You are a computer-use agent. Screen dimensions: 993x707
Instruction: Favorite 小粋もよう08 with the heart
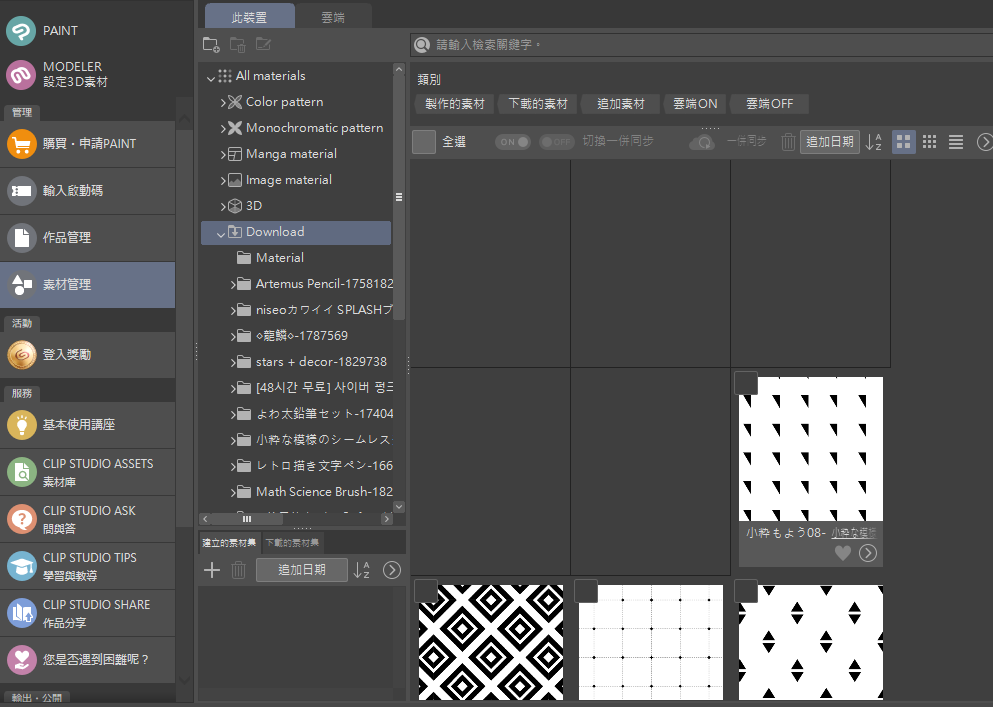pos(843,553)
